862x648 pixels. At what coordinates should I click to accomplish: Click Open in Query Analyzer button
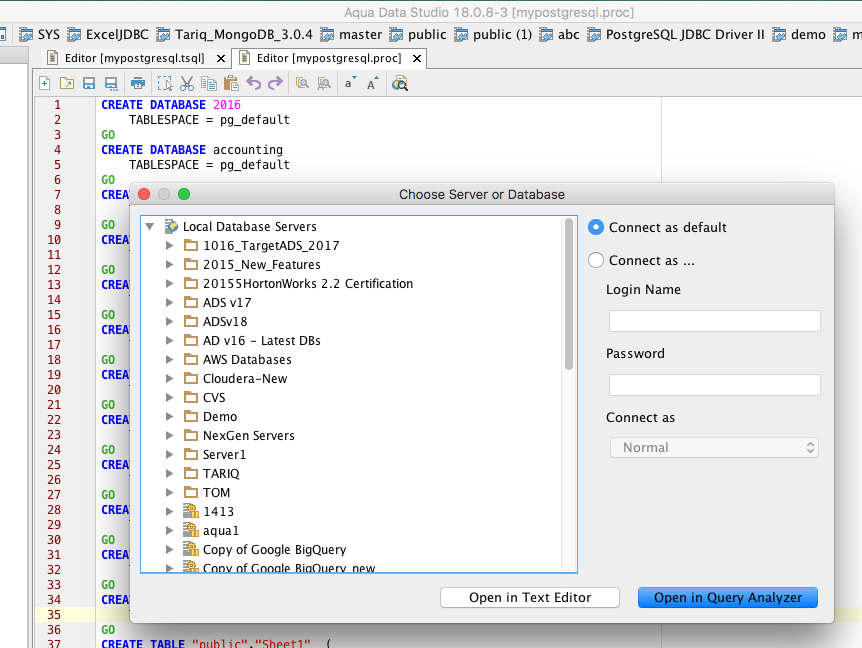tap(728, 597)
